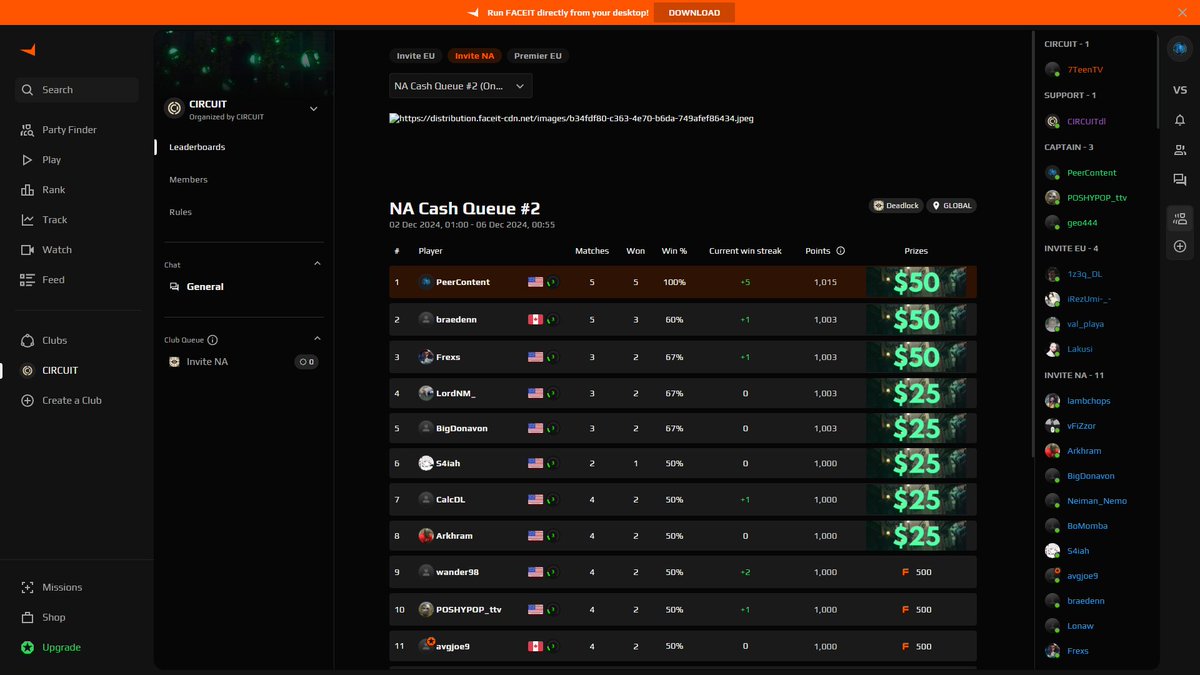This screenshot has height=675, width=1200.
Task: Click POSHYPOP_ttv in the leaderboard table
Action: coord(468,609)
